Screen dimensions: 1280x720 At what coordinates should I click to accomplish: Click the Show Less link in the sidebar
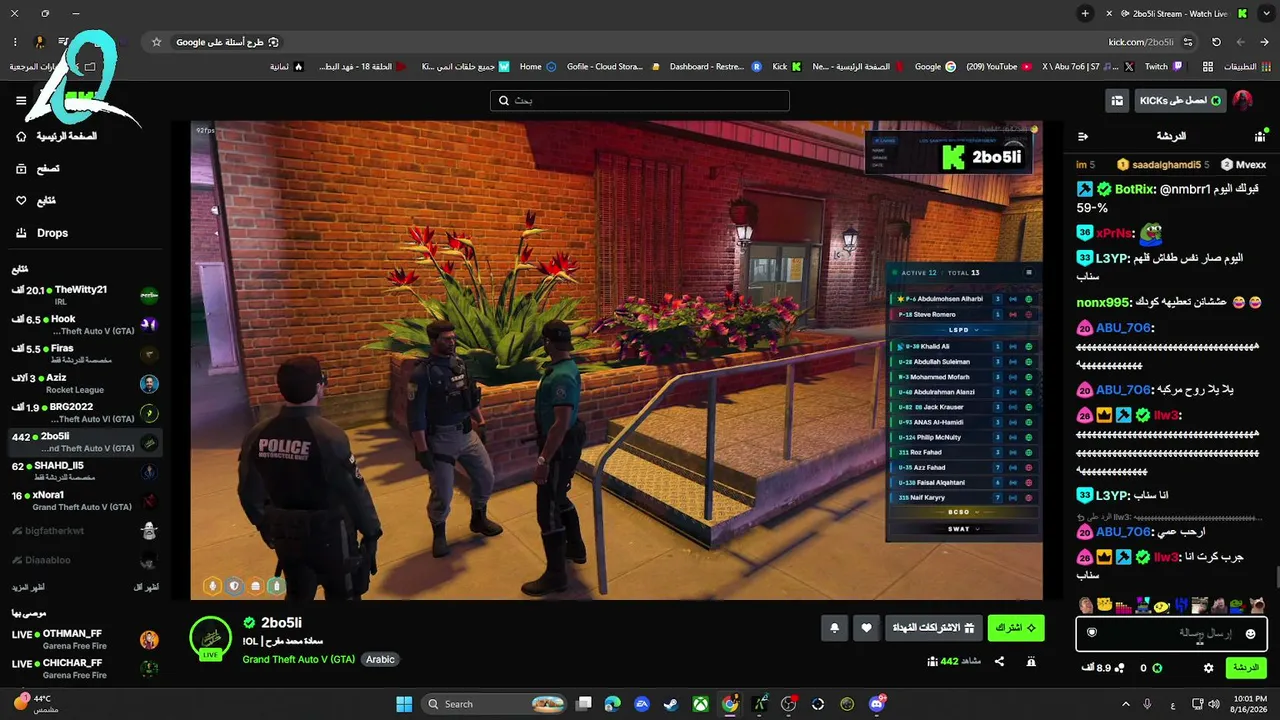click(146, 587)
